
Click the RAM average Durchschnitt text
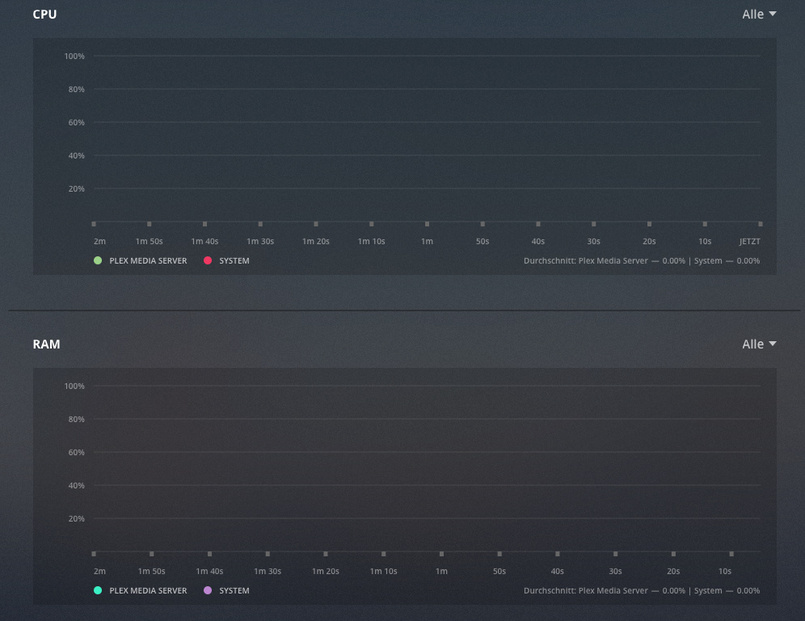[x=642, y=591]
